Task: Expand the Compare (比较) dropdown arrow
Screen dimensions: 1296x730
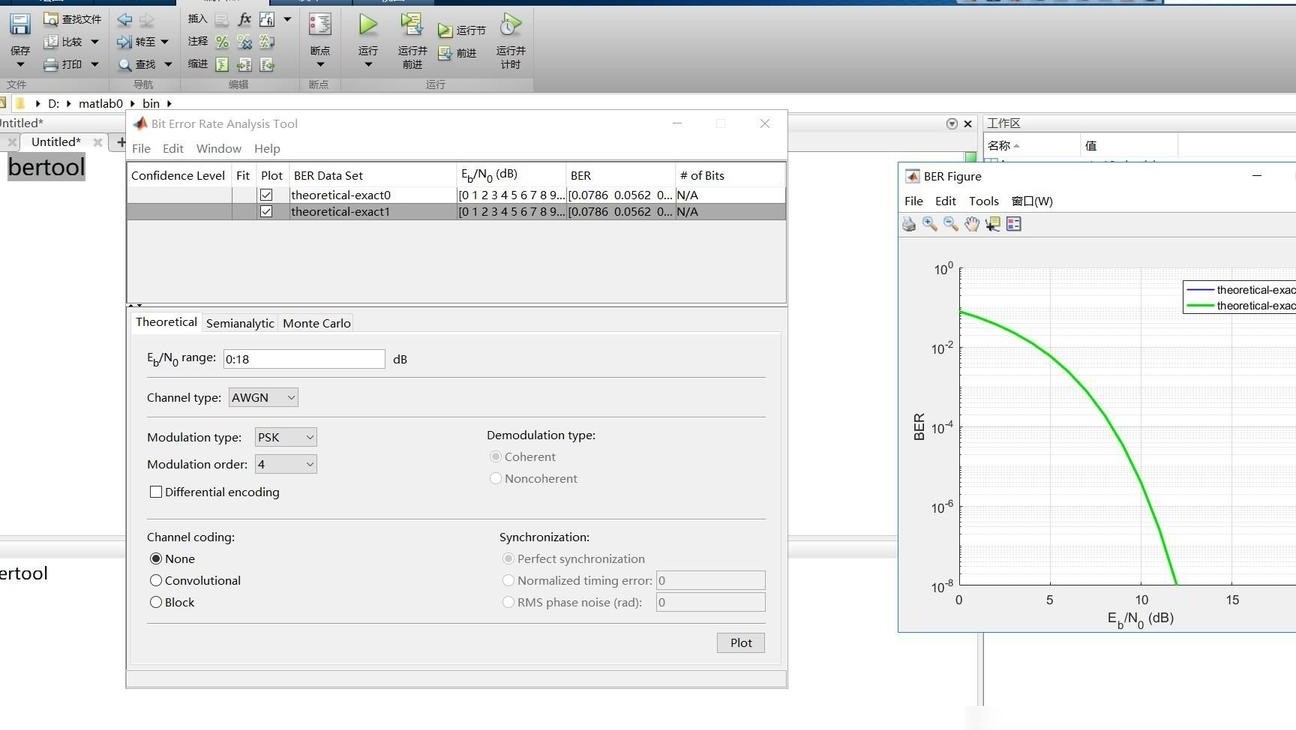Action: 95,42
